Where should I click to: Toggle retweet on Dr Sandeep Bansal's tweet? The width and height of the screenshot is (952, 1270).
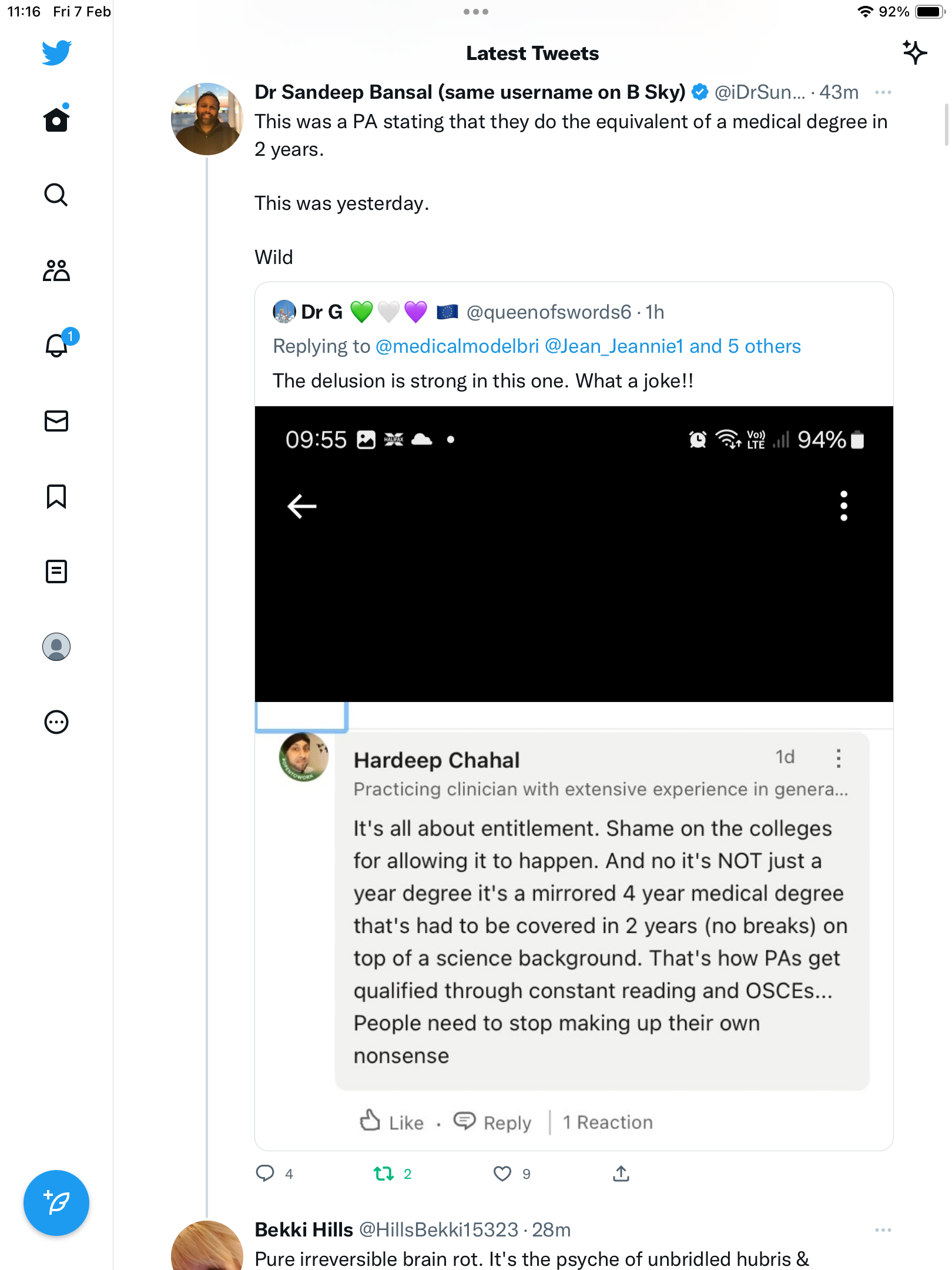[x=384, y=1174]
